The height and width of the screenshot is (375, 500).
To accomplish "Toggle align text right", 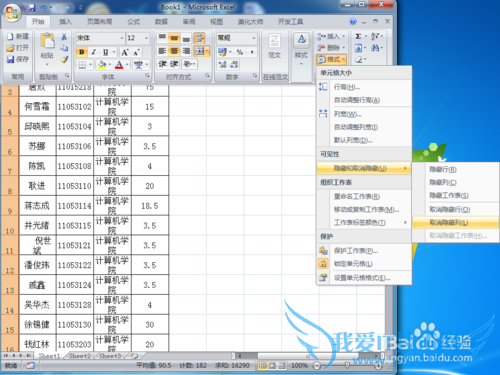I will click(x=186, y=51).
